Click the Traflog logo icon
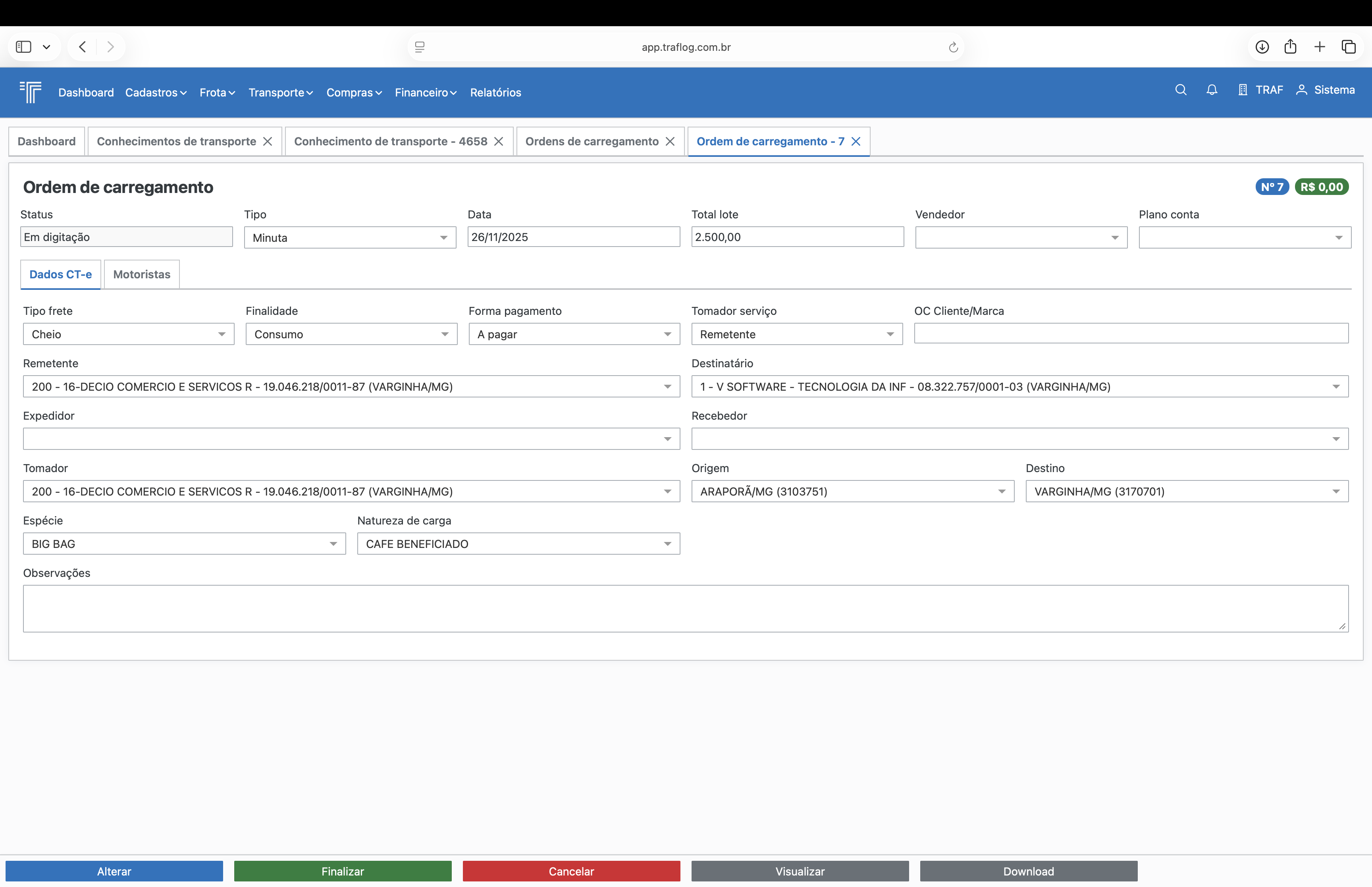This screenshot has height=887, width=1372. pos(31,92)
